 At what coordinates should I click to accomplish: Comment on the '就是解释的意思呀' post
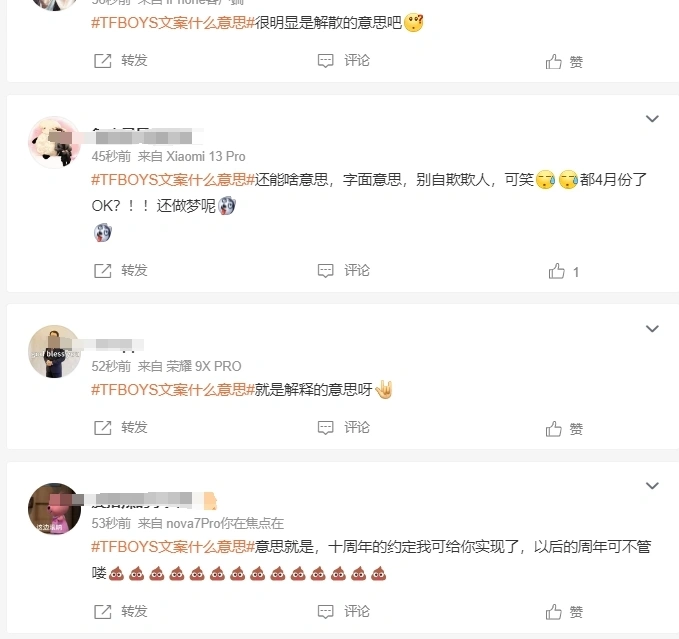(x=344, y=428)
